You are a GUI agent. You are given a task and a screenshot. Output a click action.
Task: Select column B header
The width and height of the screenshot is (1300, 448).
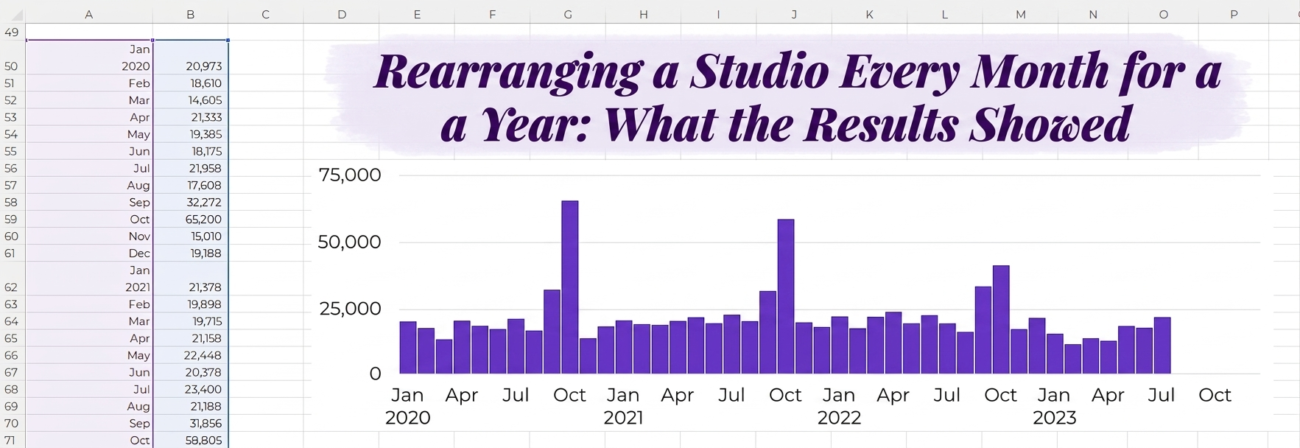click(x=190, y=14)
